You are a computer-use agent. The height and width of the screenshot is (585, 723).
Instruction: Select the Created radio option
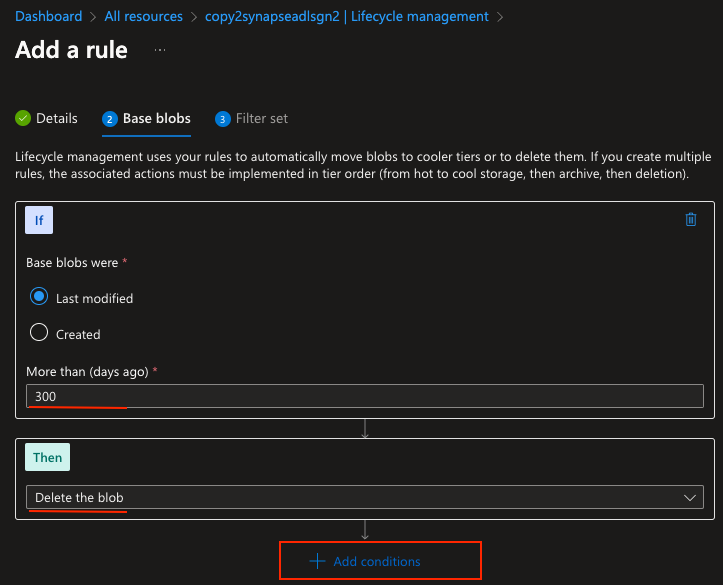39,332
